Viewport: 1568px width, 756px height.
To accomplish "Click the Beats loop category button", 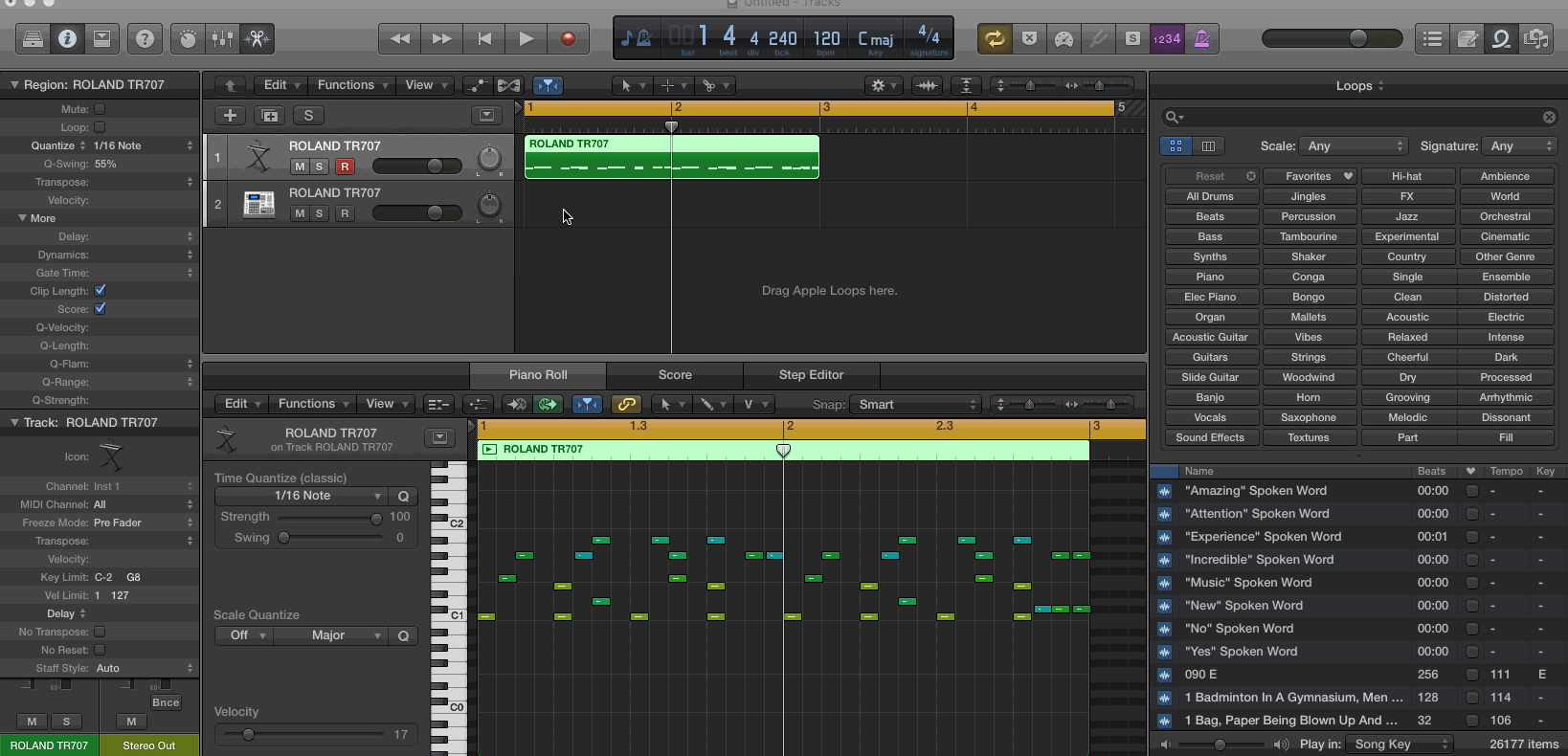I will coord(1210,216).
